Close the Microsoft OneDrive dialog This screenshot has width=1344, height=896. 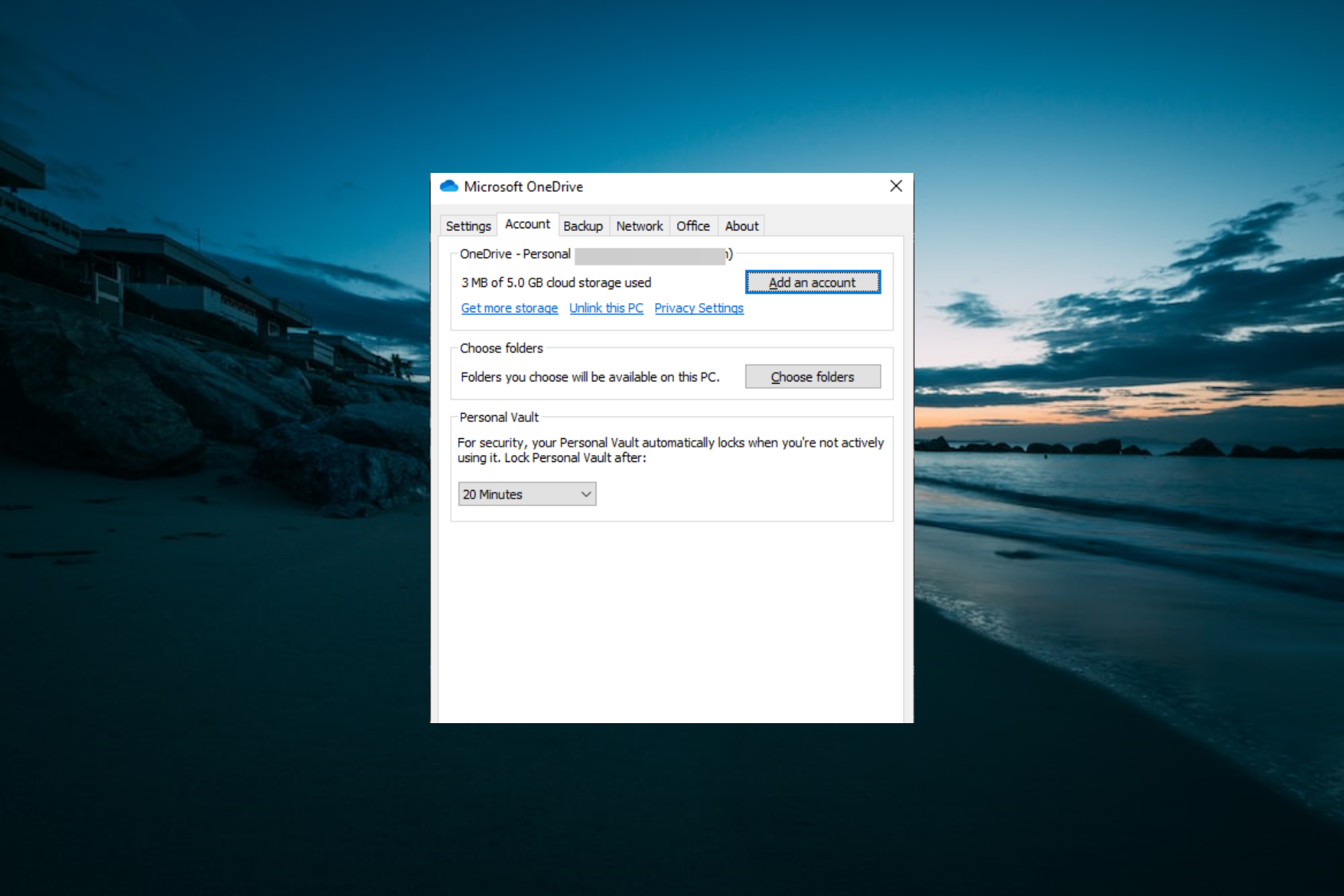(896, 186)
